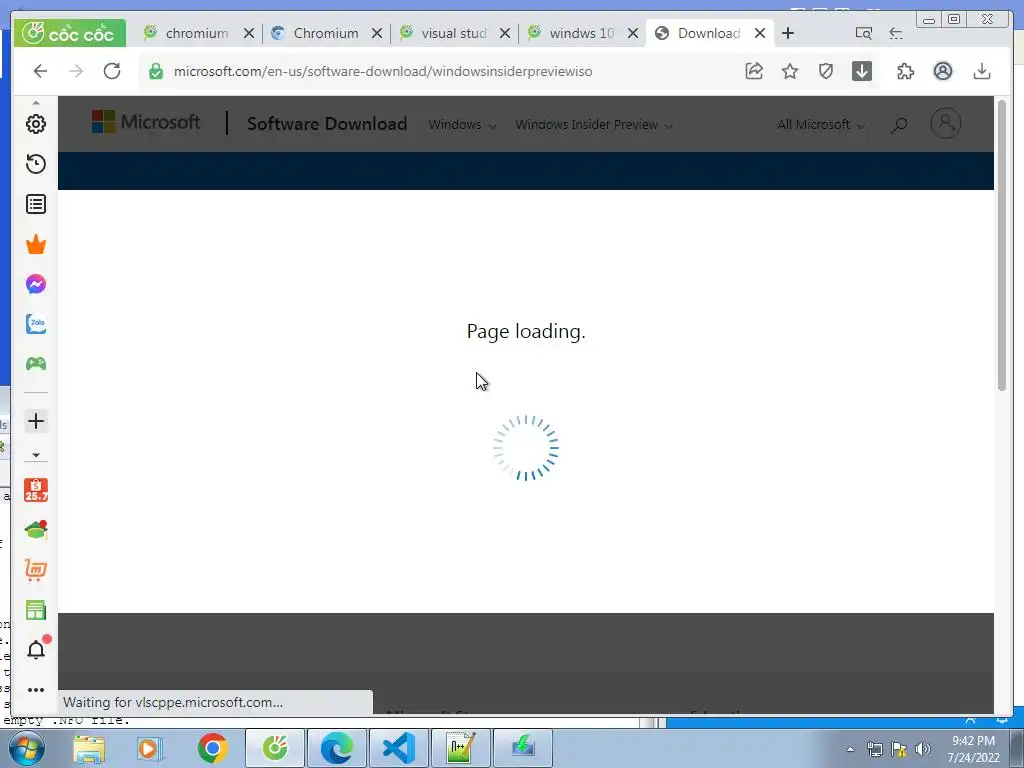This screenshot has width=1024, height=768.
Task: Open the Software Download link
Action: [x=327, y=123]
